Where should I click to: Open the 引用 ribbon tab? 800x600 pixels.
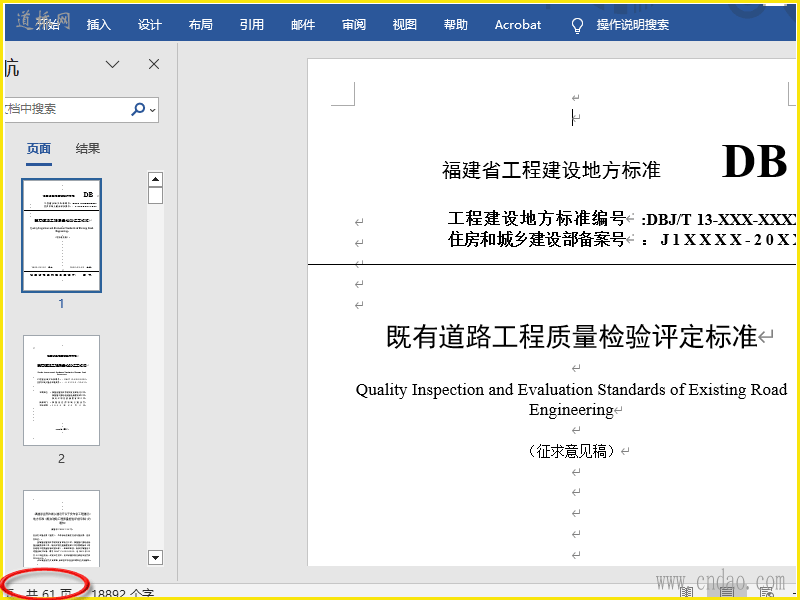point(252,24)
